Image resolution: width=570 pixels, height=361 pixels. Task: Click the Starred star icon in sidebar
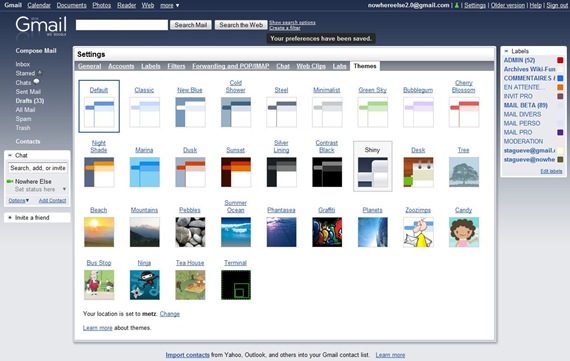click(x=40, y=73)
